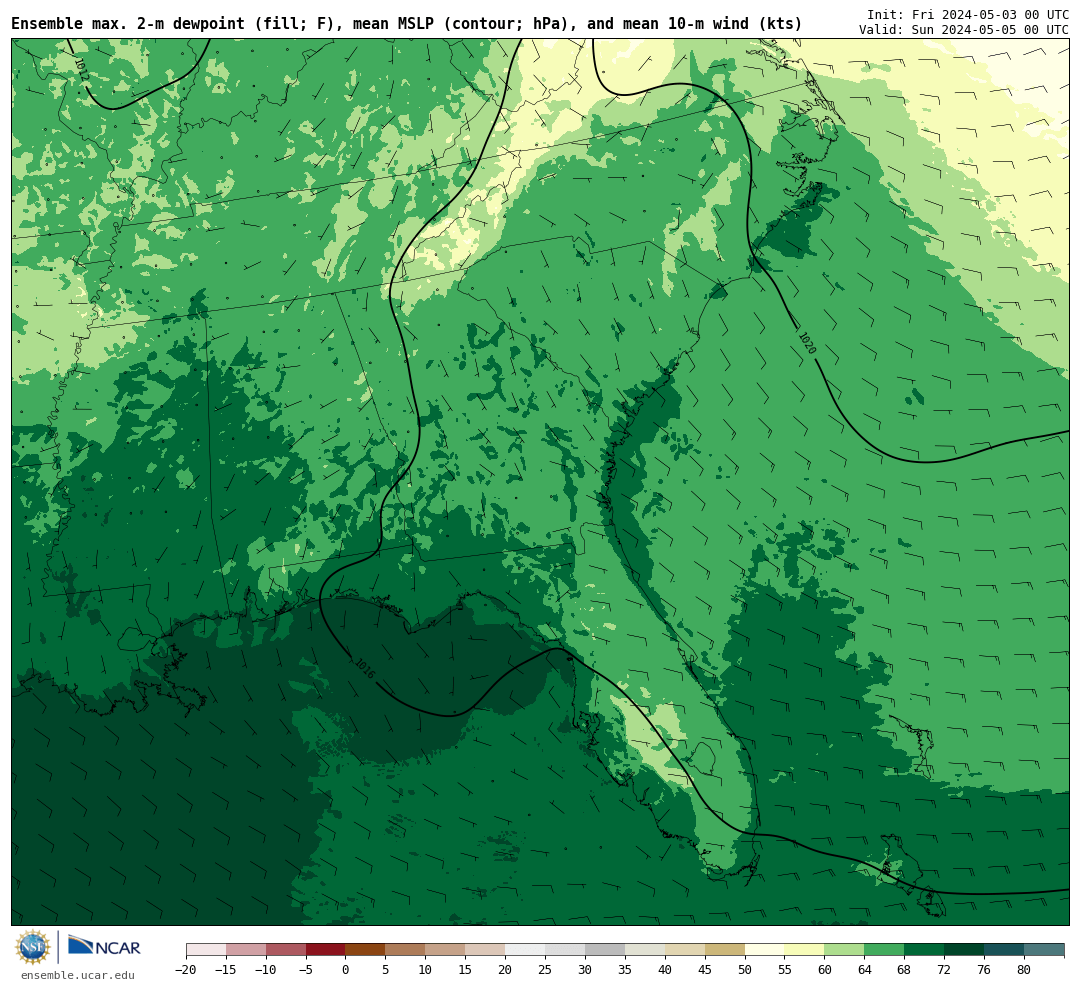Click the Init: Fri 2024-05-03 00 UTC text
Image resolution: width=1080 pixels, height=988 pixels.
point(968,14)
